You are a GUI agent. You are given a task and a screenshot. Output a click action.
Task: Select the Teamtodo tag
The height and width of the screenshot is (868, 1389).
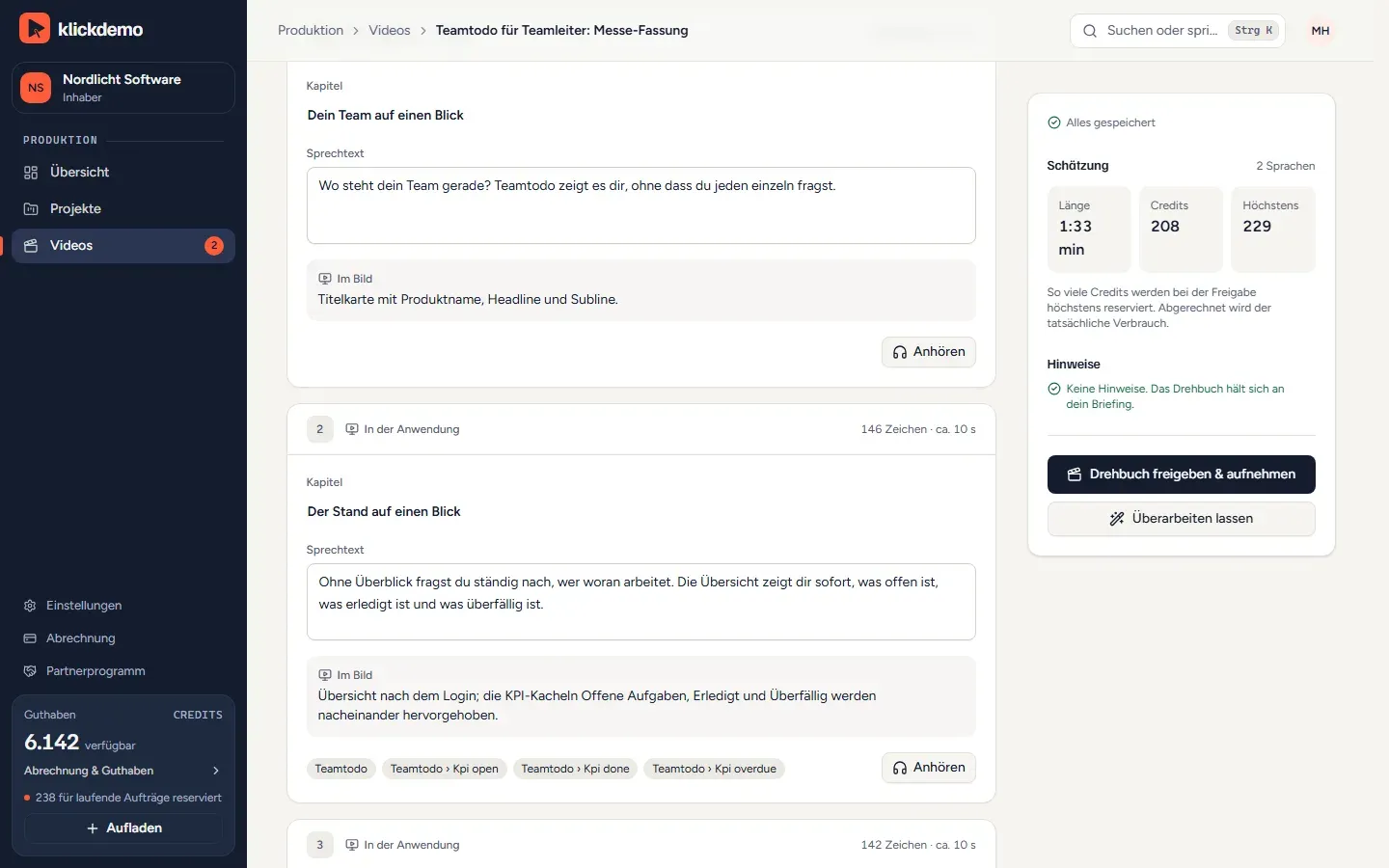(341, 769)
